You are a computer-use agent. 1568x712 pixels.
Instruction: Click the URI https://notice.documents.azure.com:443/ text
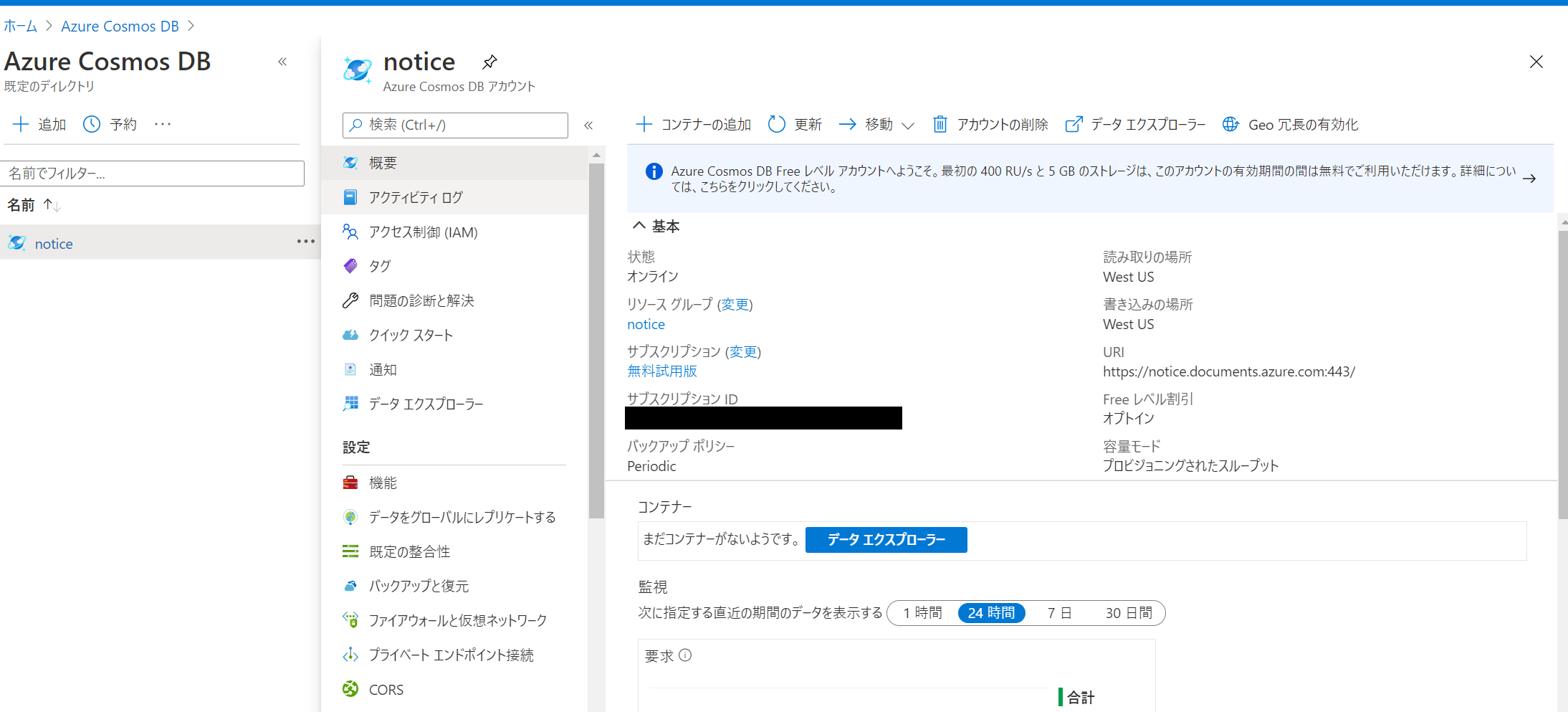1229,371
